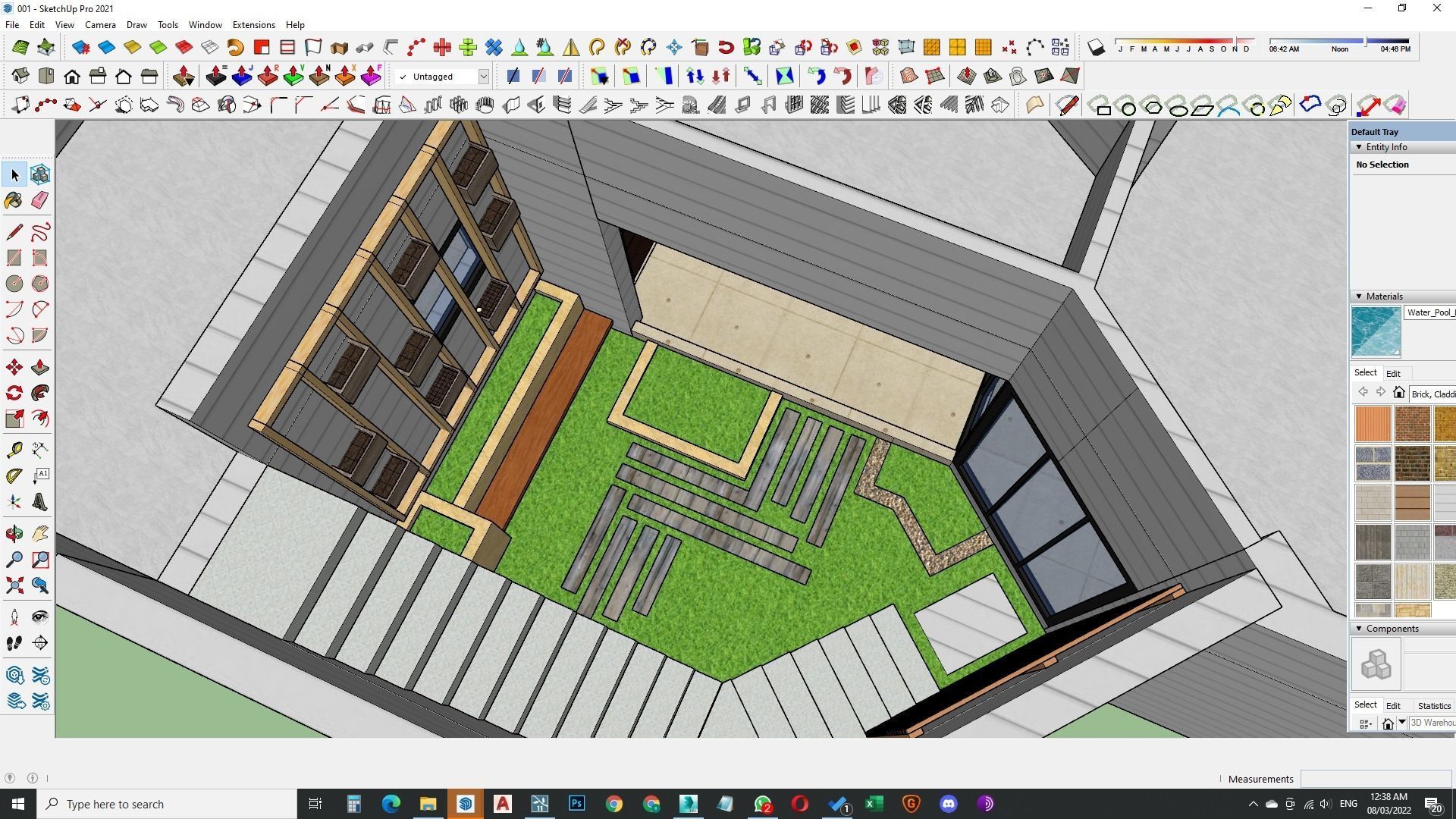Screen dimensions: 1456x819
Task: Toggle shadows display on or off
Action: (1096, 48)
